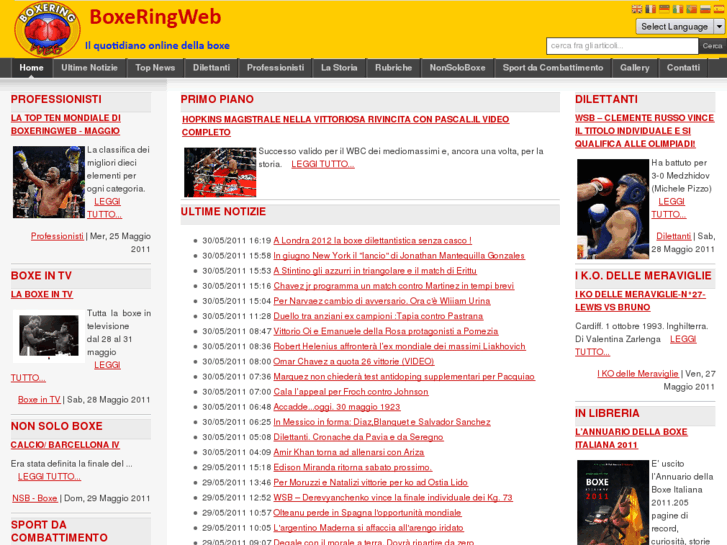Open 'Vittorio Oi e Emanuele della Rosa' news
Viewport: 727px width, 545px height.
coord(386,331)
